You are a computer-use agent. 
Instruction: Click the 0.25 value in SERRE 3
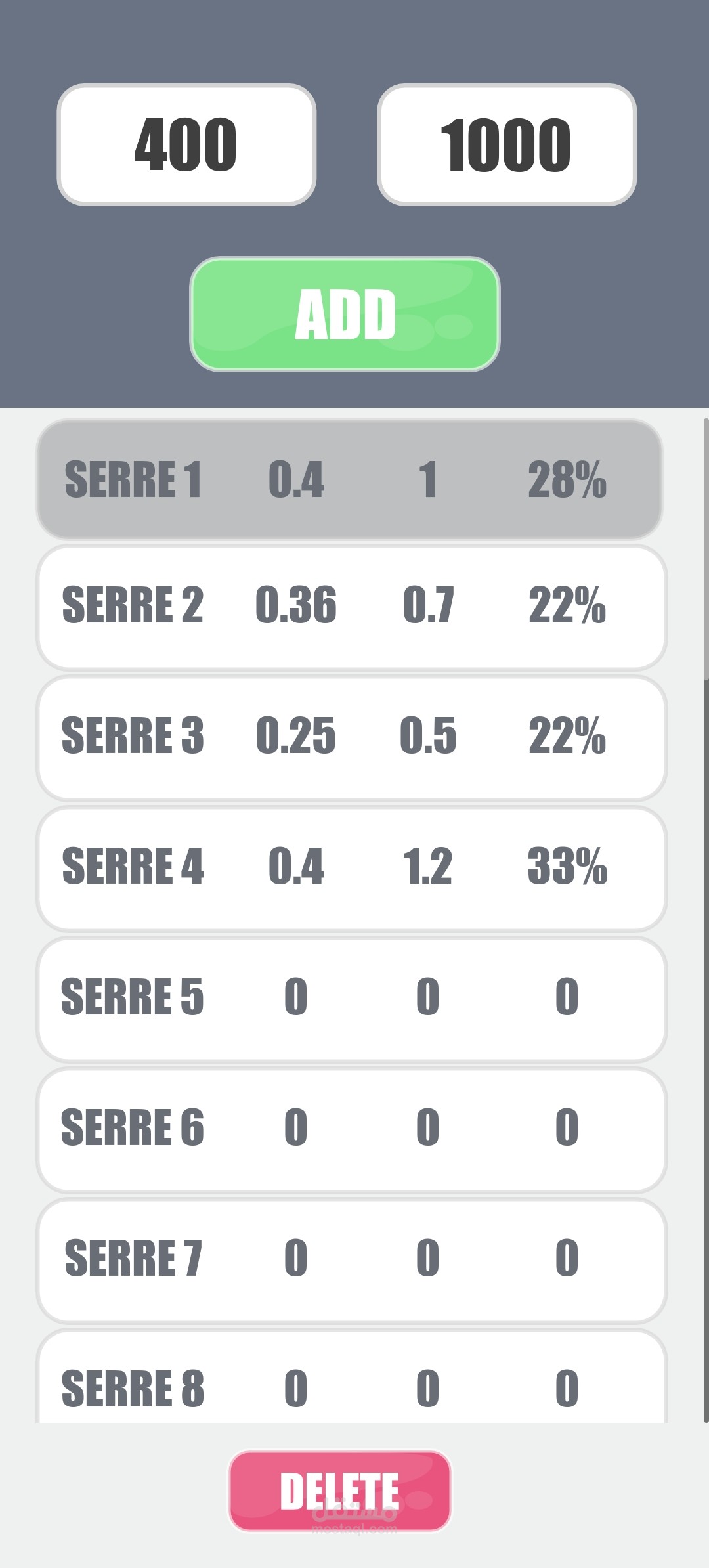pyautogui.click(x=296, y=736)
